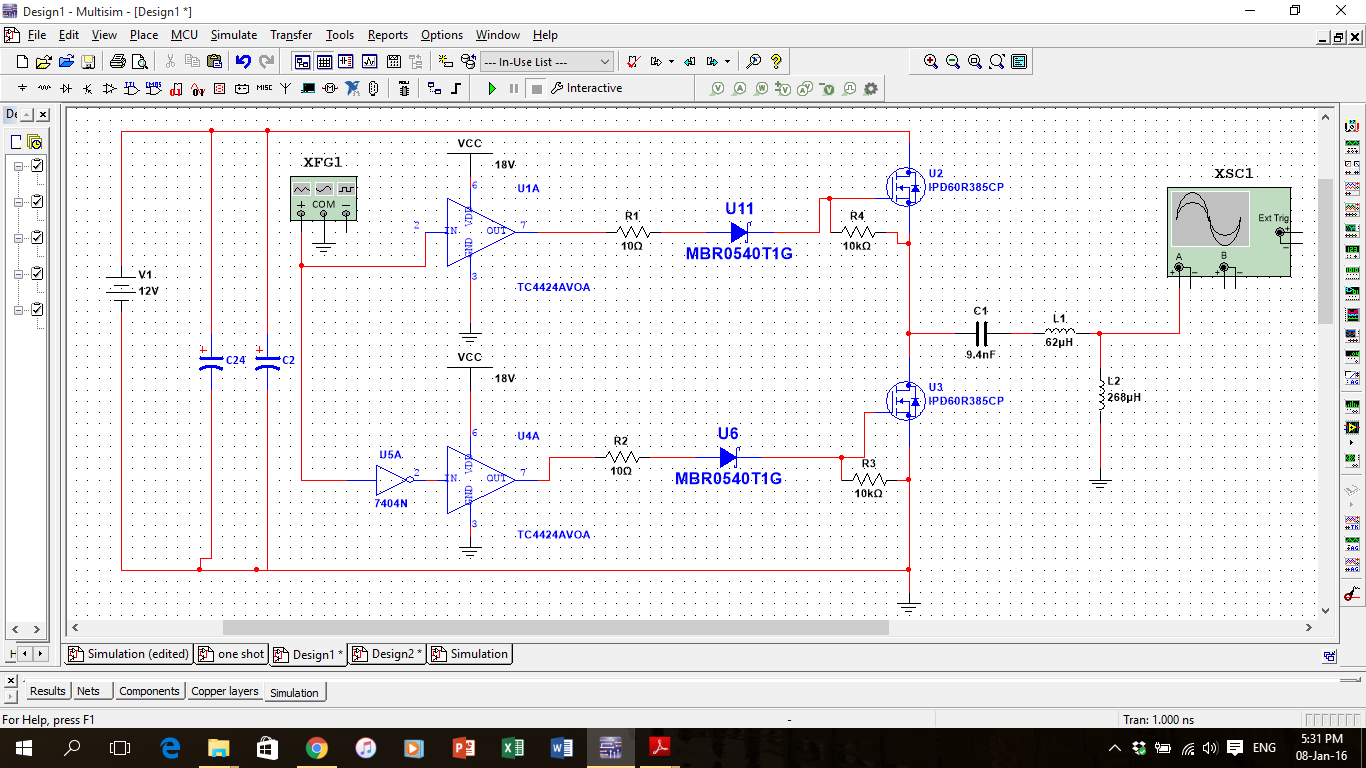Place a Bus on the schematic
Screen dimensions: 1366x768
pos(456,88)
